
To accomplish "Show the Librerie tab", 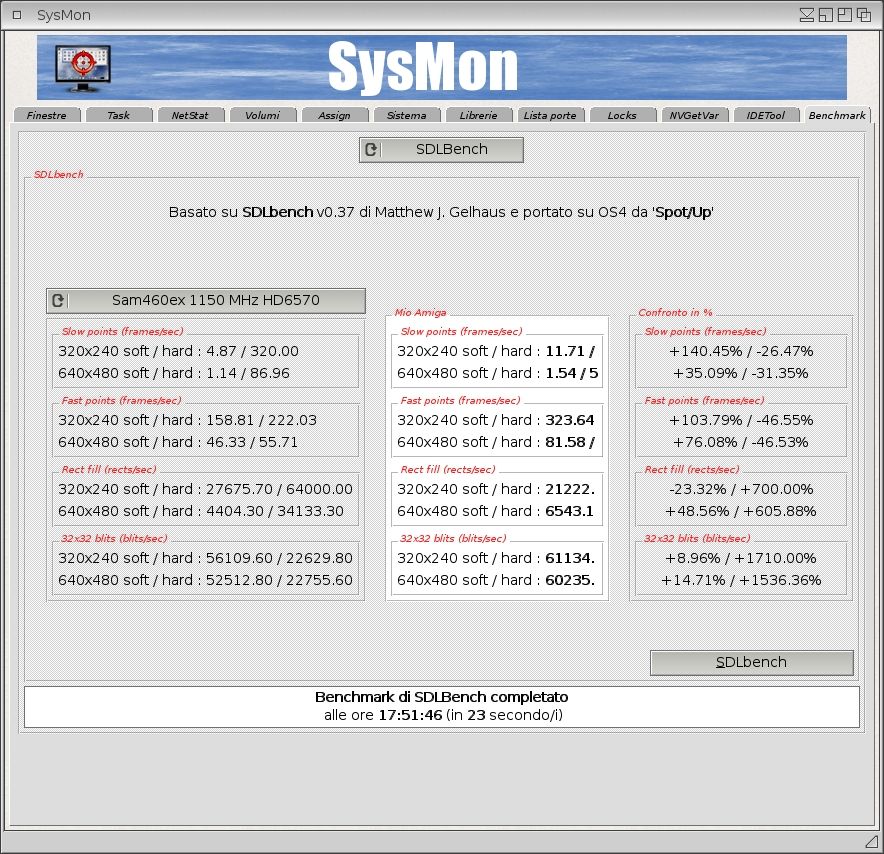I will (478, 115).
